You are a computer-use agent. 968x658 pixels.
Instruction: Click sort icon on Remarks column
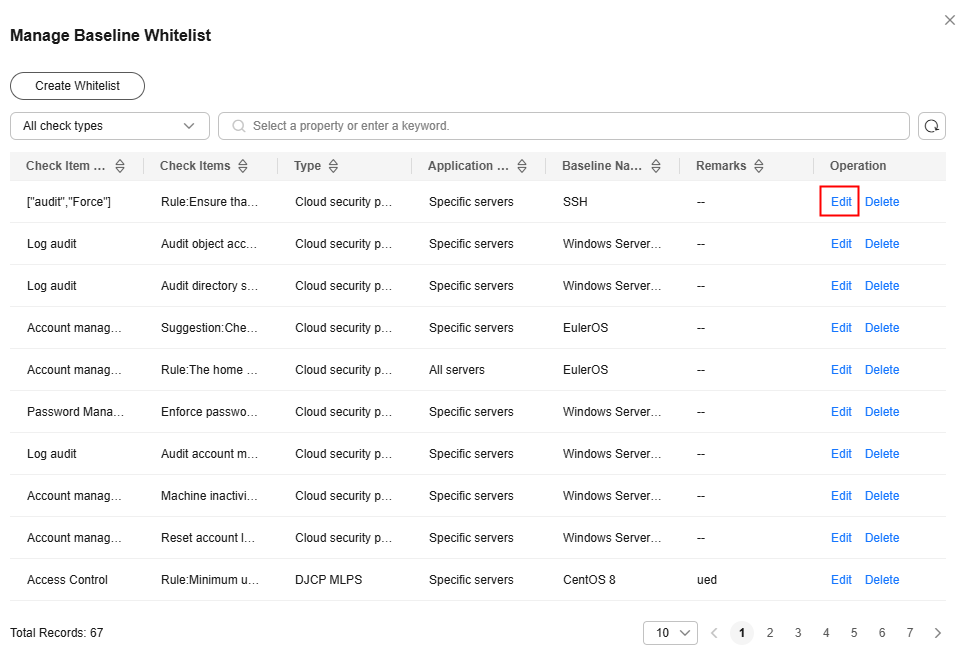click(759, 166)
